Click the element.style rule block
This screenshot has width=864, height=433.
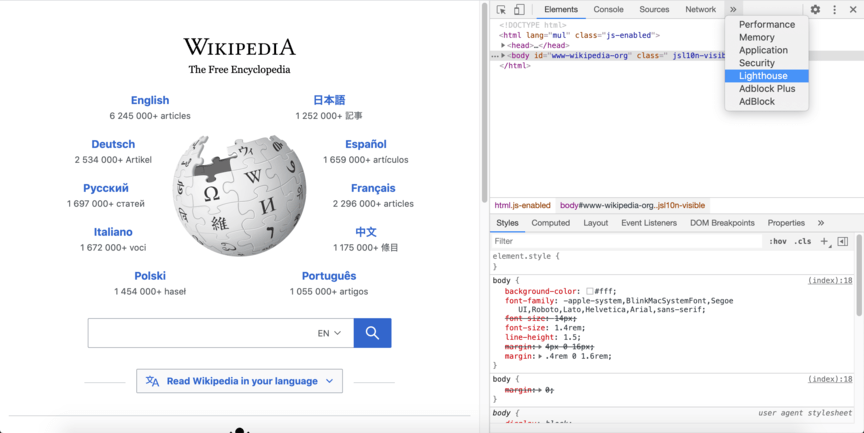click(x=673, y=261)
